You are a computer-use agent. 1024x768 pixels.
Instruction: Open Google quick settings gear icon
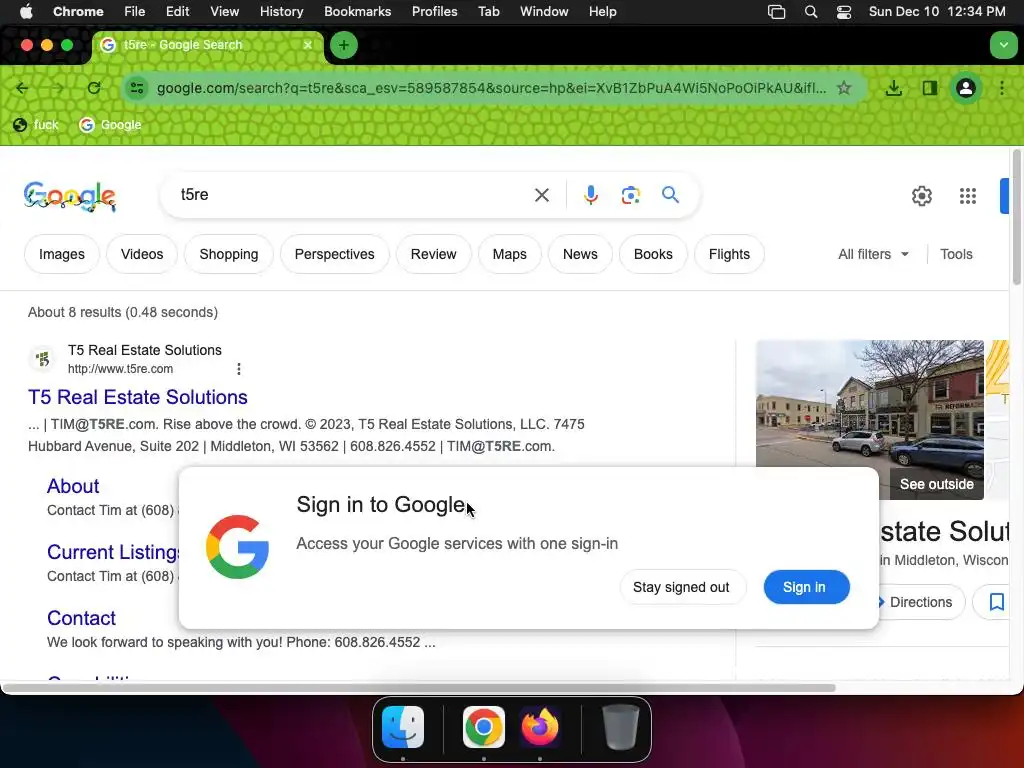[x=921, y=196]
